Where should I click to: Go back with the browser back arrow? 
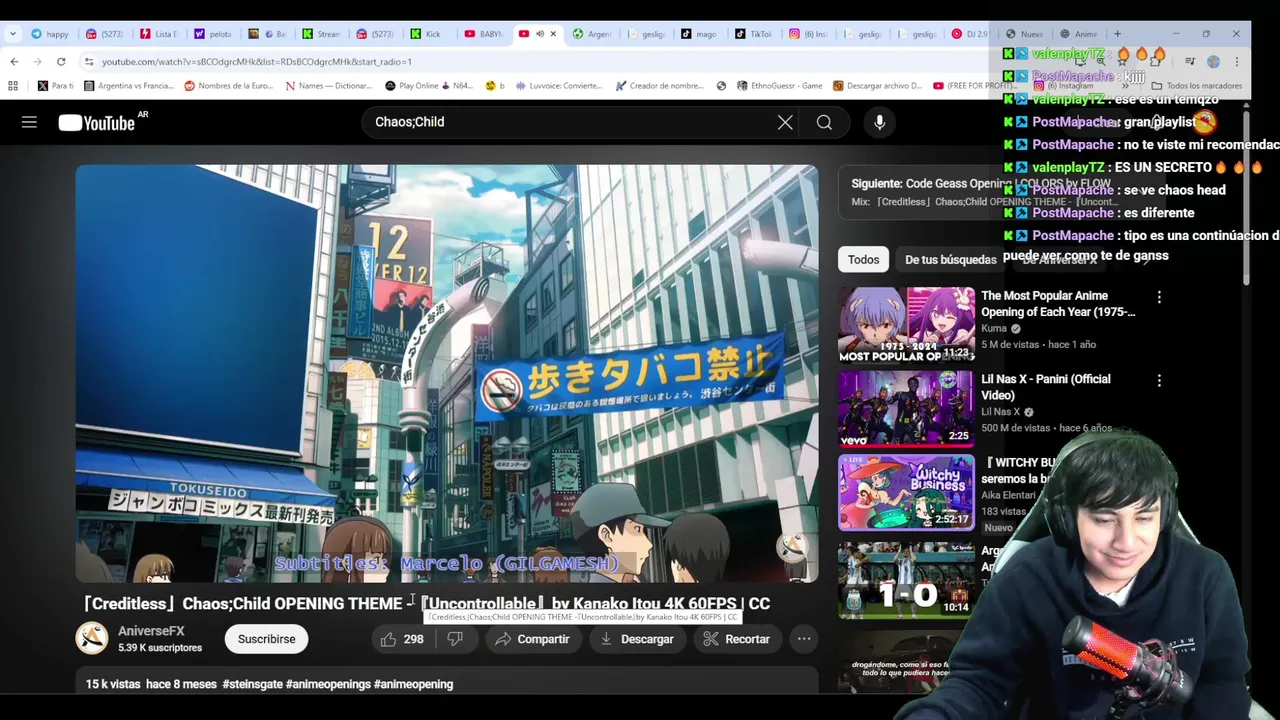[x=14, y=61]
